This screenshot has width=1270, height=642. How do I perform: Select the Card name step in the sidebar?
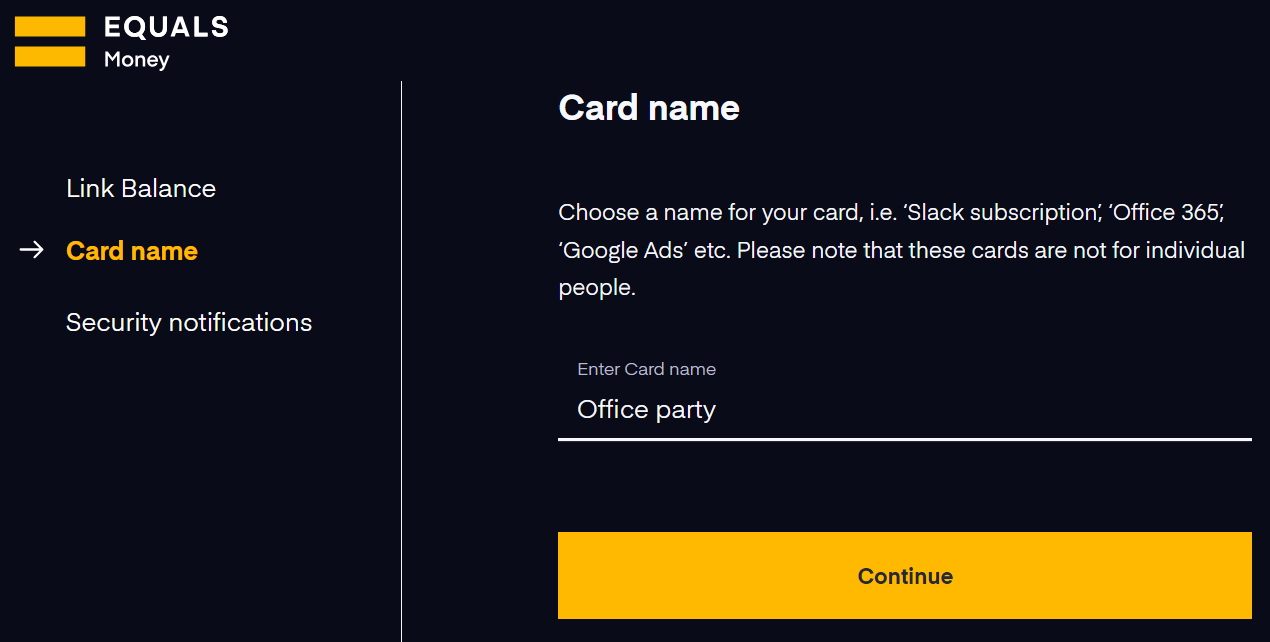coord(132,251)
